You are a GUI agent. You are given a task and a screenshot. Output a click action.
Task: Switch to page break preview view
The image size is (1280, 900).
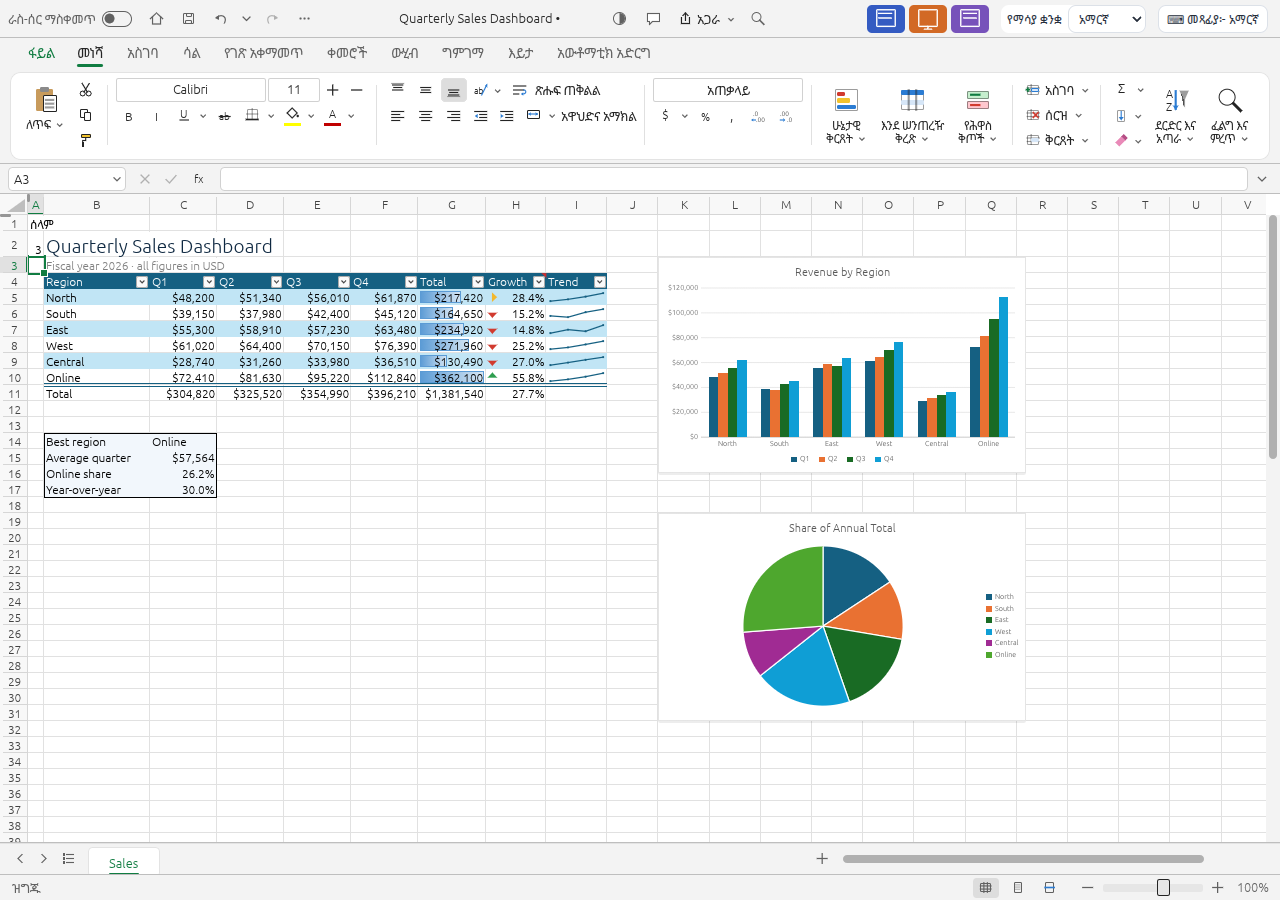point(1049,888)
